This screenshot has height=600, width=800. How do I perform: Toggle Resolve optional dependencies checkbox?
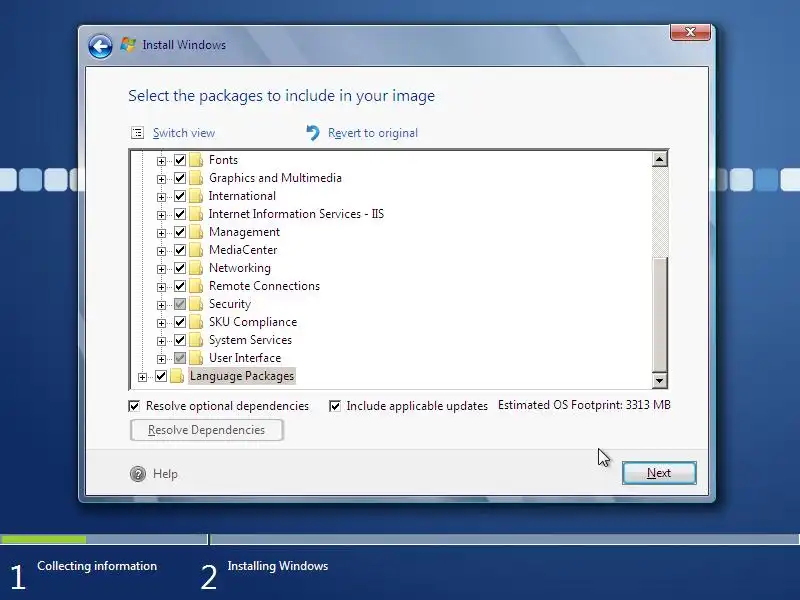(x=134, y=406)
